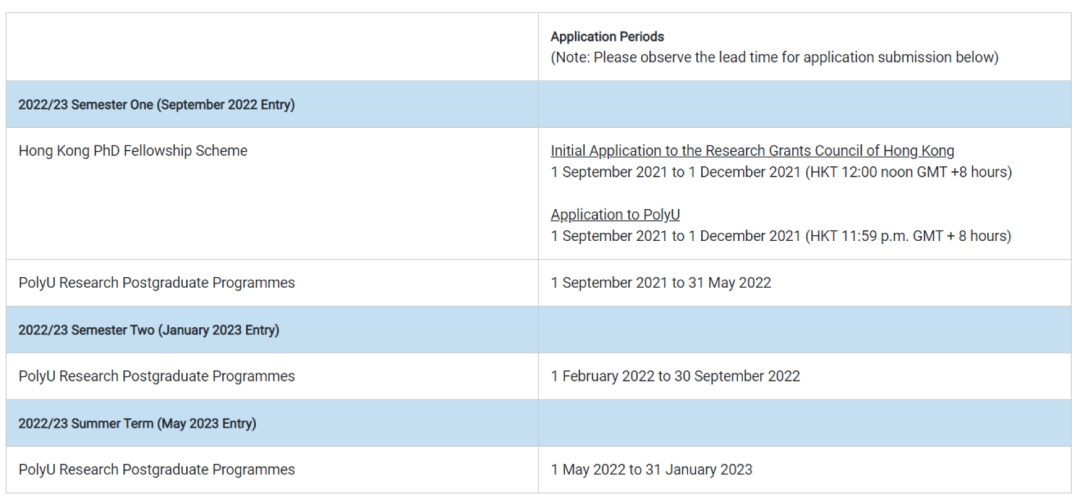Click the 1 May 2022 to 31 January 2023 date

(x=651, y=470)
